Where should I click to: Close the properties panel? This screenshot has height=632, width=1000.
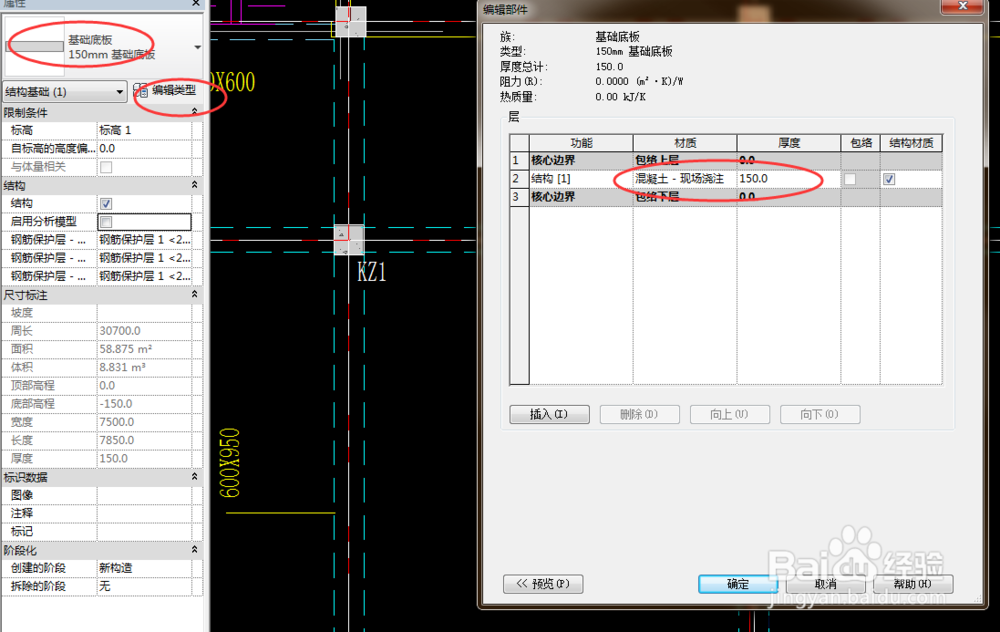point(196,3)
